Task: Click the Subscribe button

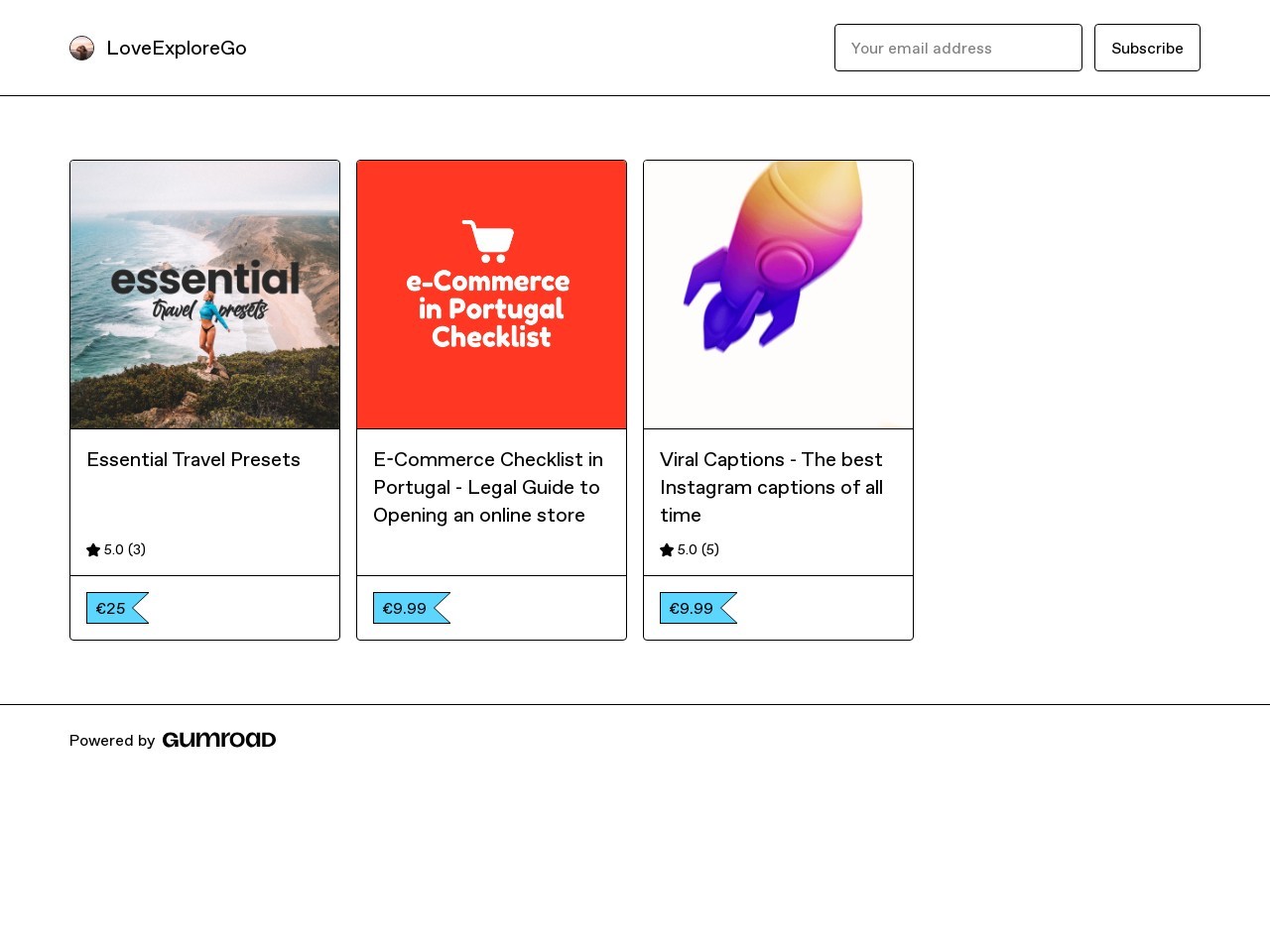Action: (1147, 48)
